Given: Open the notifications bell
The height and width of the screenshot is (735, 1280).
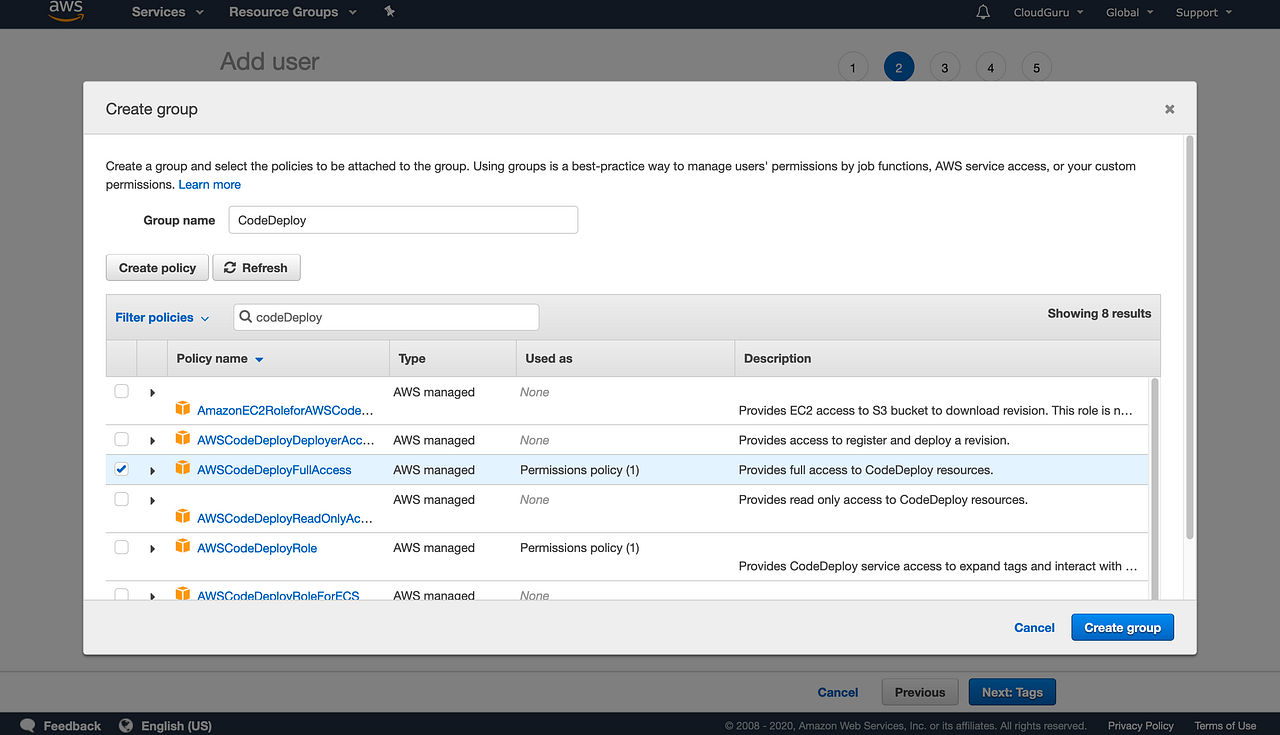Looking at the screenshot, I should click(x=982, y=13).
